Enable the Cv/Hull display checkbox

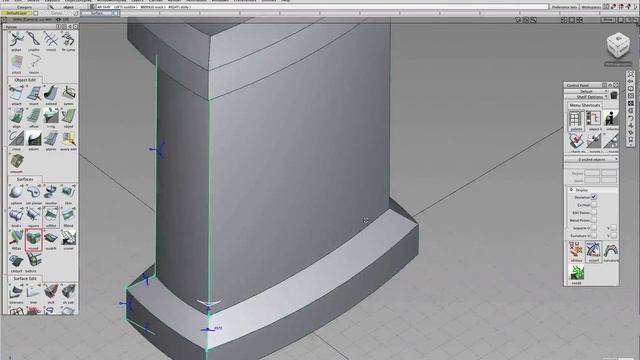[594, 204]
